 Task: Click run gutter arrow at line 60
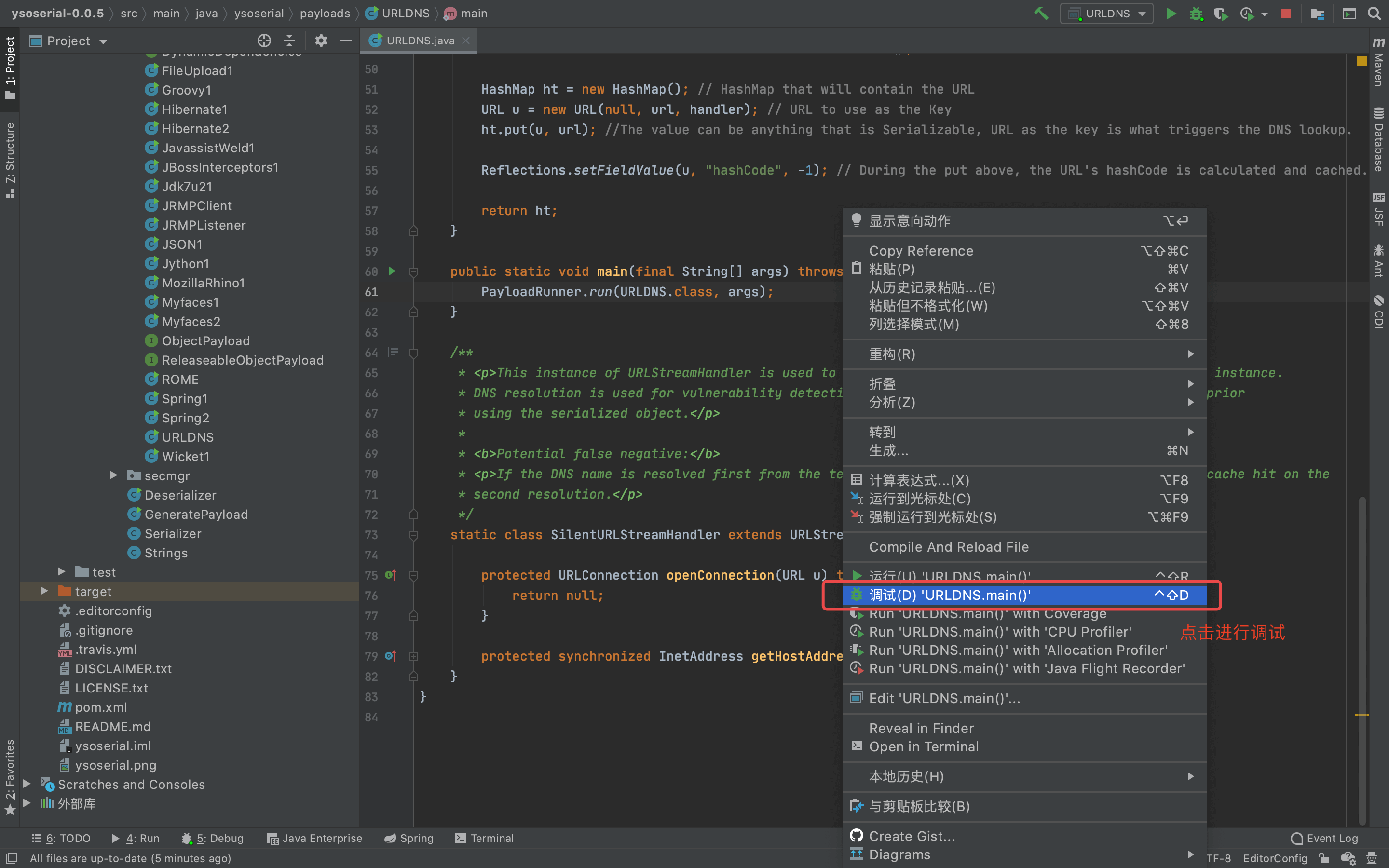[392, 271]
